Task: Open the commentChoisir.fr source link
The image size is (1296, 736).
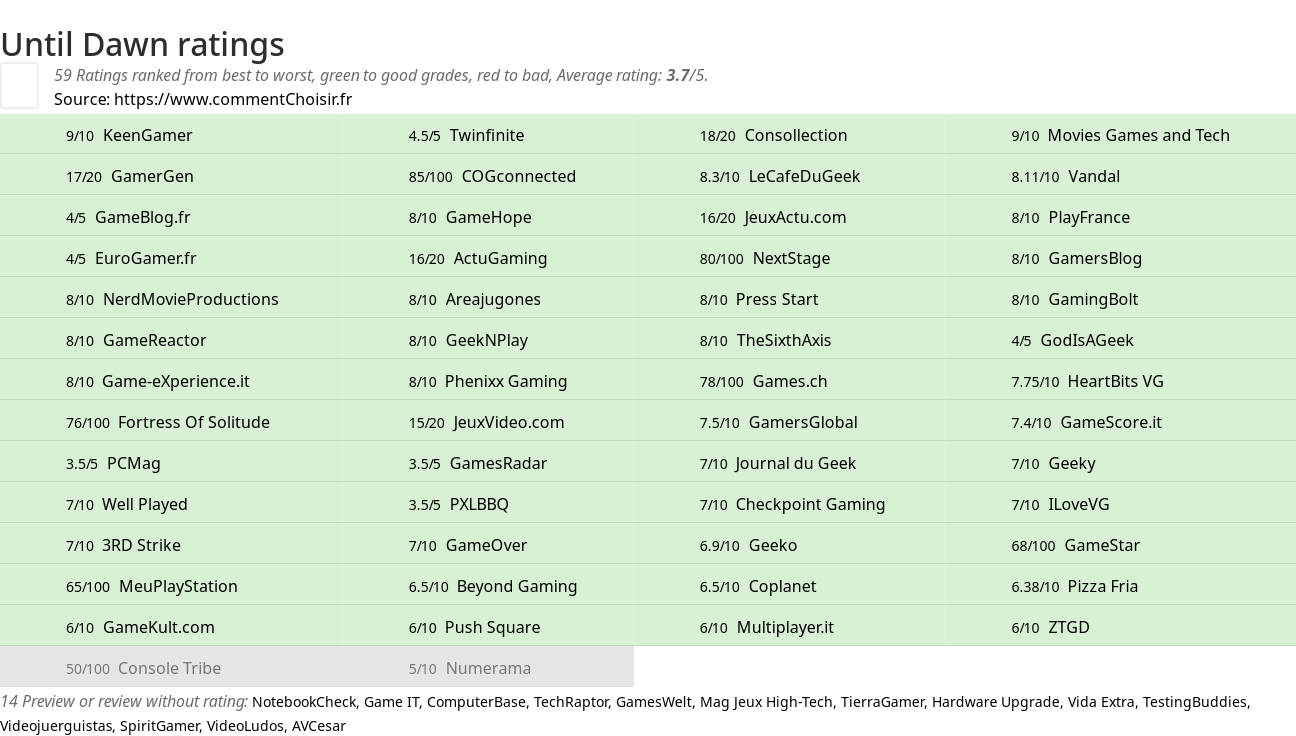Action: tap(232, 99)
